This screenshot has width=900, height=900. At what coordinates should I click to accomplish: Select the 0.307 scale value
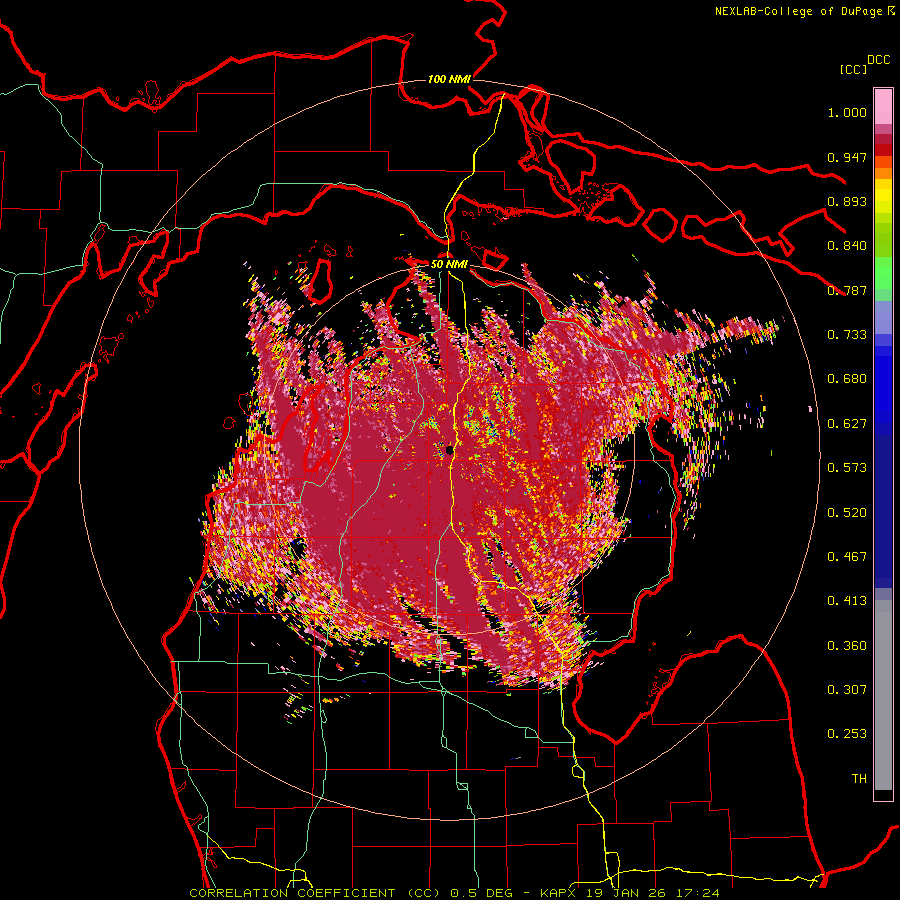[x=847, y=690]
